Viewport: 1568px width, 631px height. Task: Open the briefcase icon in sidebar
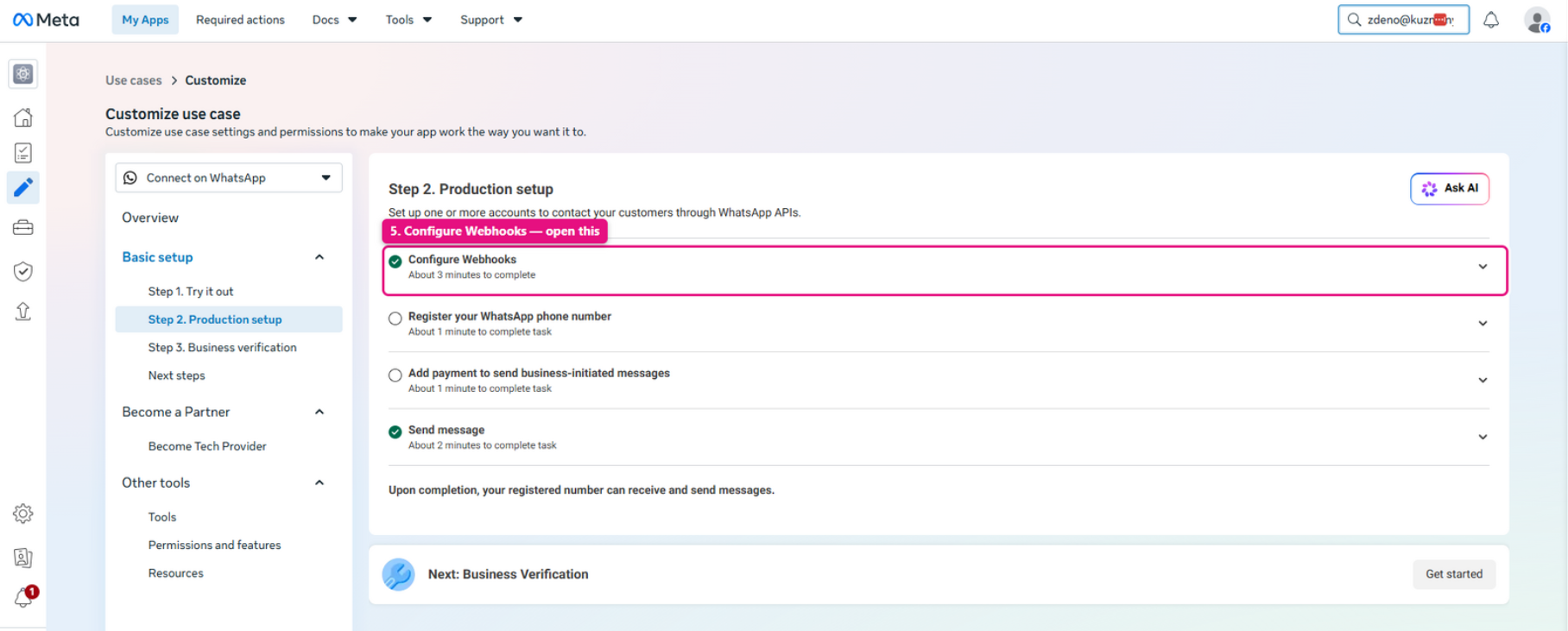[x=23, y=228]
